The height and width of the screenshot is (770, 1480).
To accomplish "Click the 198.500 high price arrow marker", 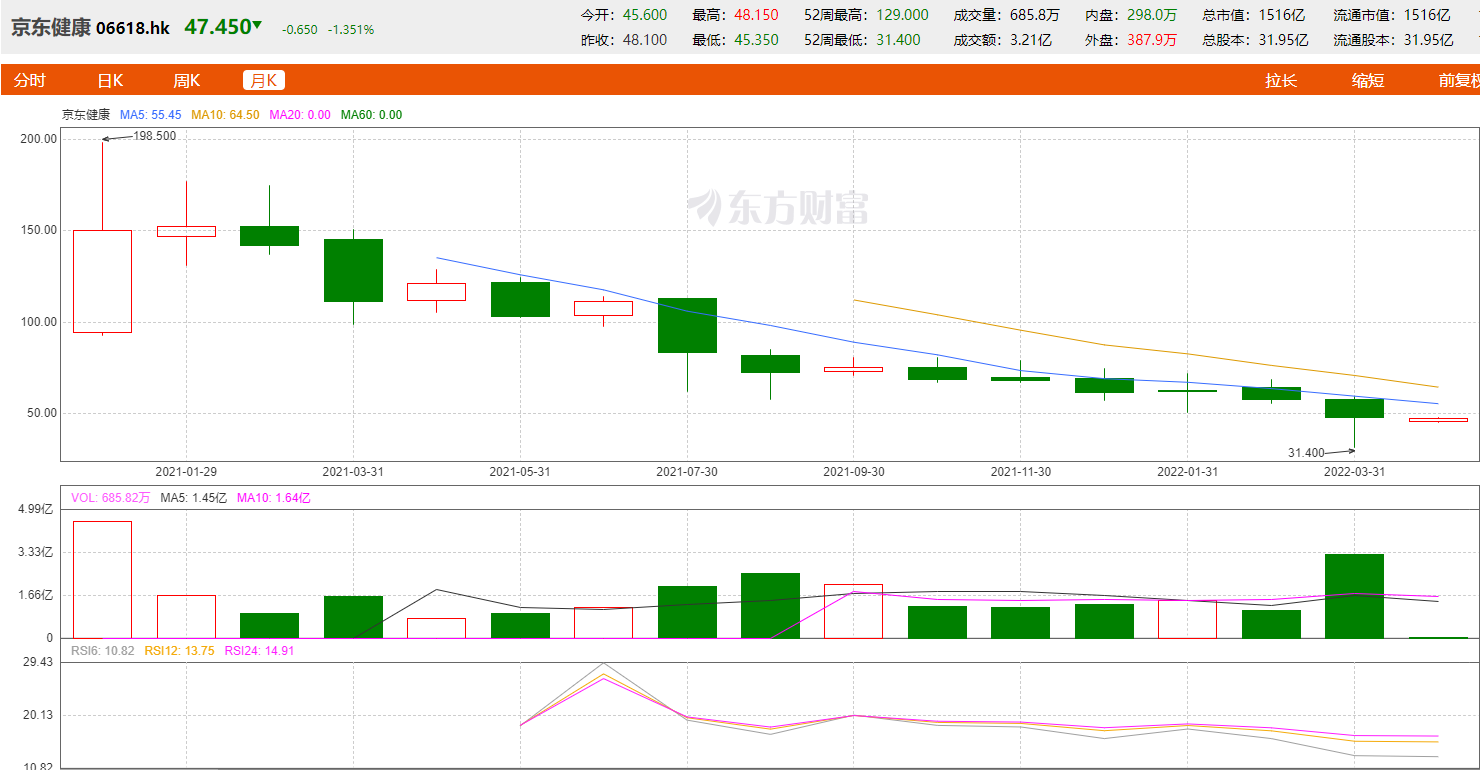I will click(140, 136).
